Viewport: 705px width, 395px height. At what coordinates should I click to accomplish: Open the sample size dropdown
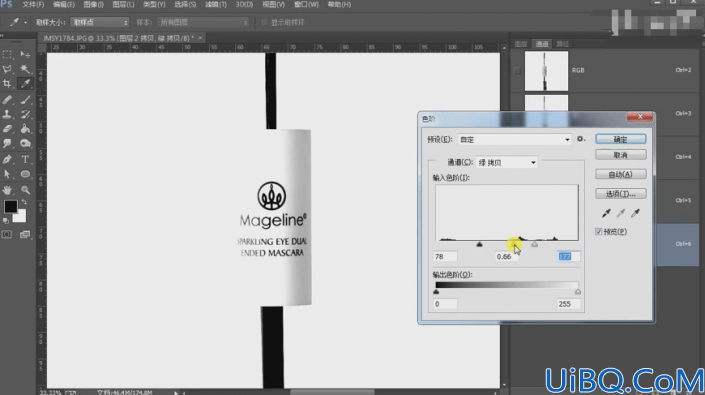pyautogui.click(x=100, y=22)
